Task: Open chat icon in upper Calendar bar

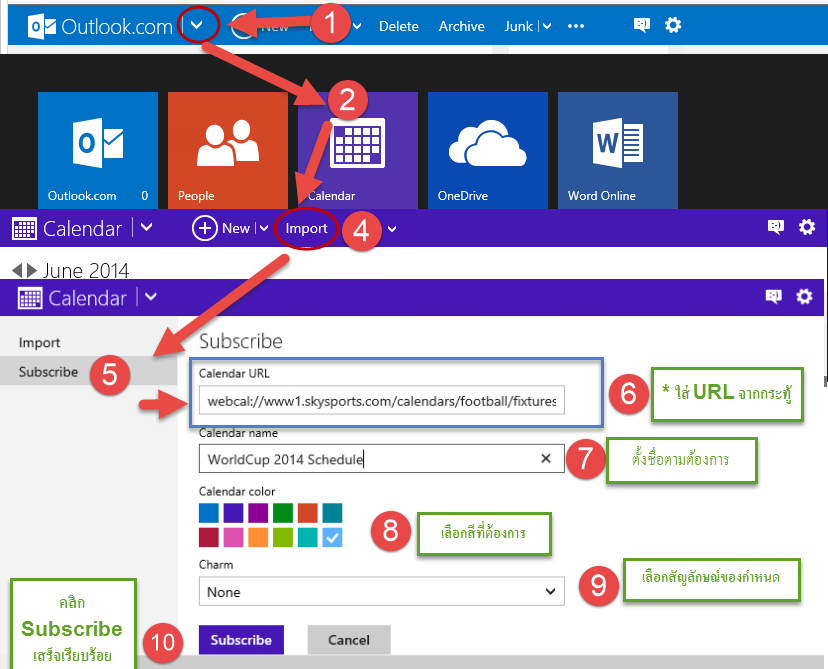Action: click(x=775, y=227)
